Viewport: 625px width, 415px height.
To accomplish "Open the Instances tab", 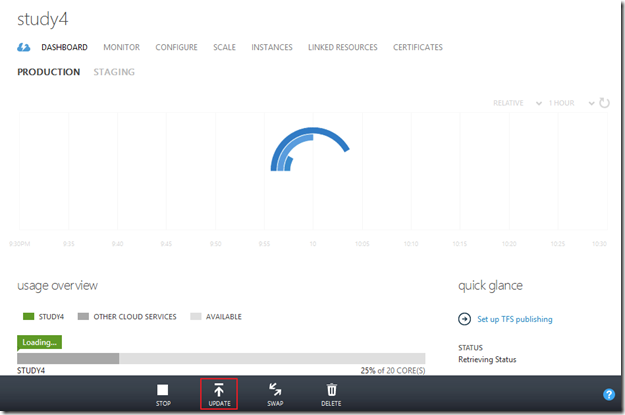I will coord(272,47).
